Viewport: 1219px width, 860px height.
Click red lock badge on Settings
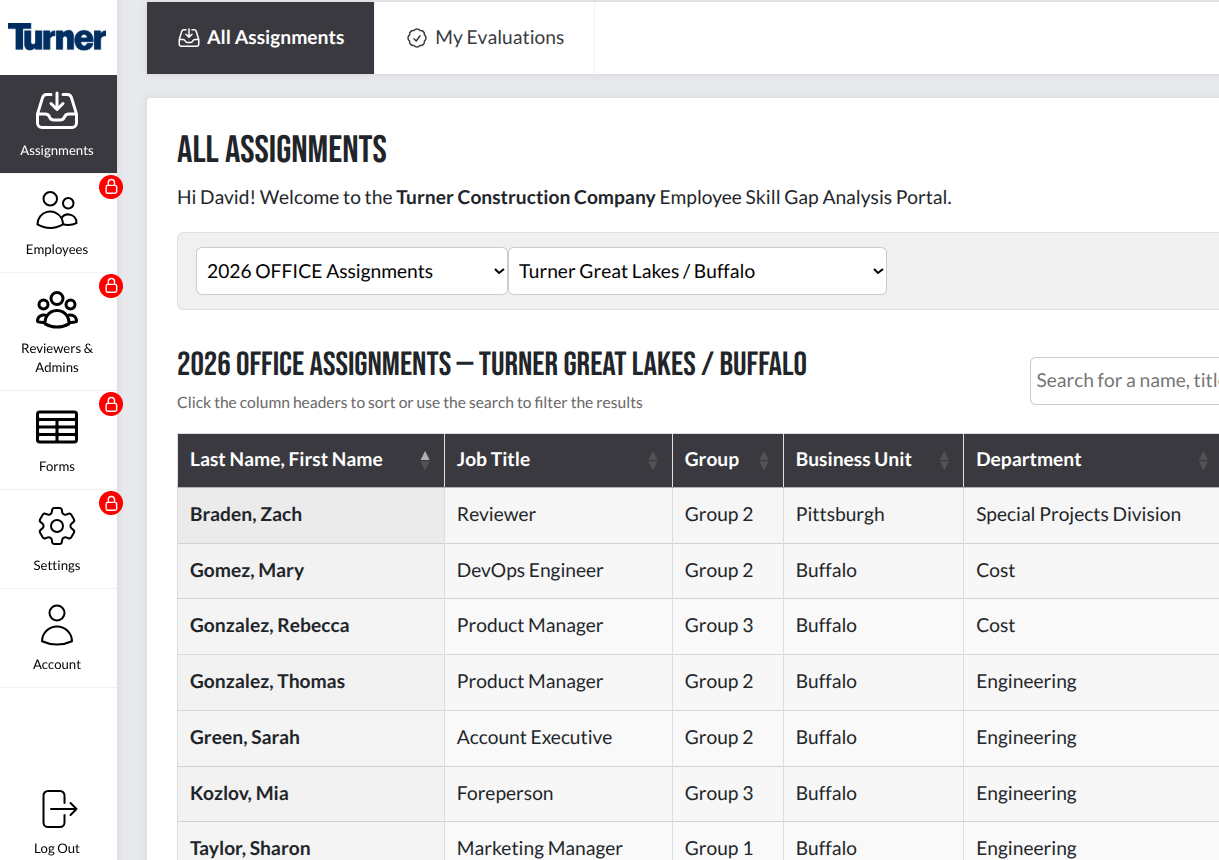(111, 503)
